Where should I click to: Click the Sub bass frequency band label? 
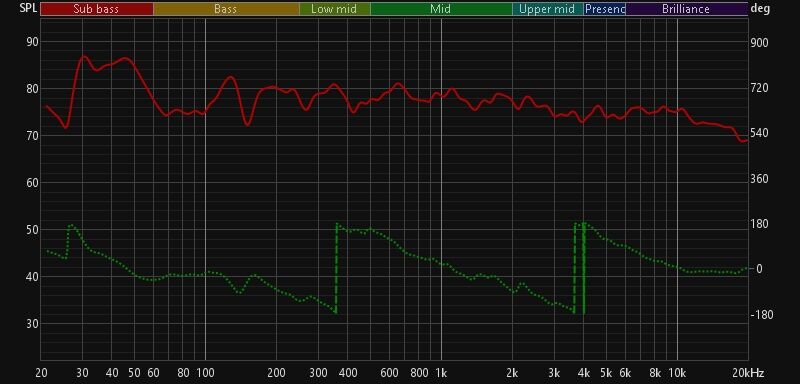97,9
